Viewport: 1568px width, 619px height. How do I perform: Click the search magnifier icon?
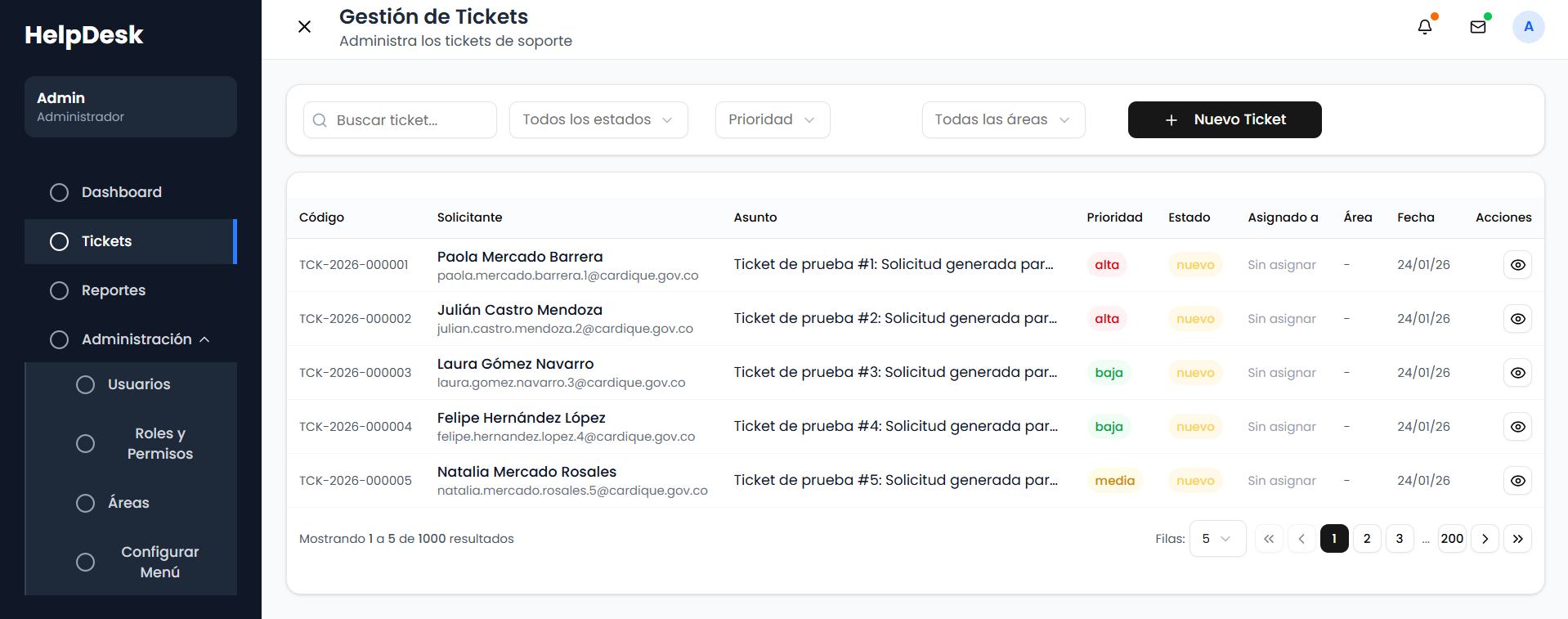320,120
